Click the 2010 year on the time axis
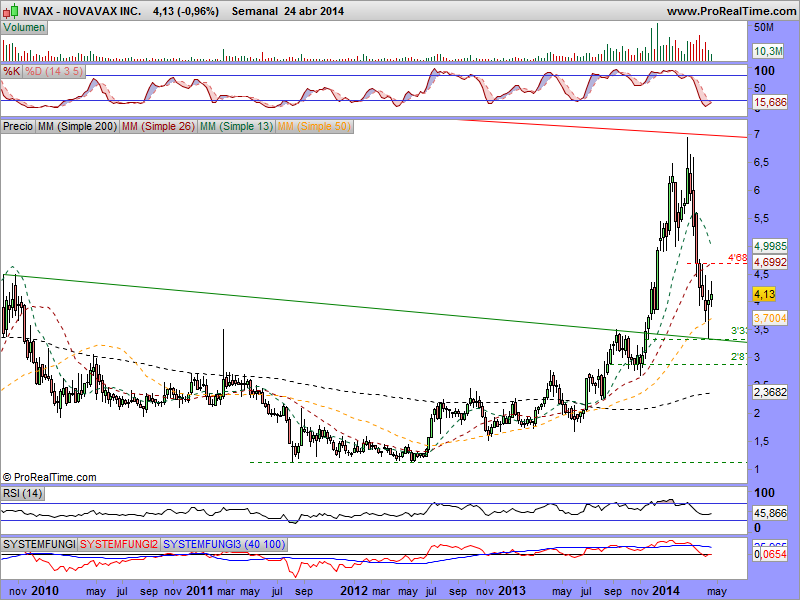The image size is (800, 600). (45, 591)
